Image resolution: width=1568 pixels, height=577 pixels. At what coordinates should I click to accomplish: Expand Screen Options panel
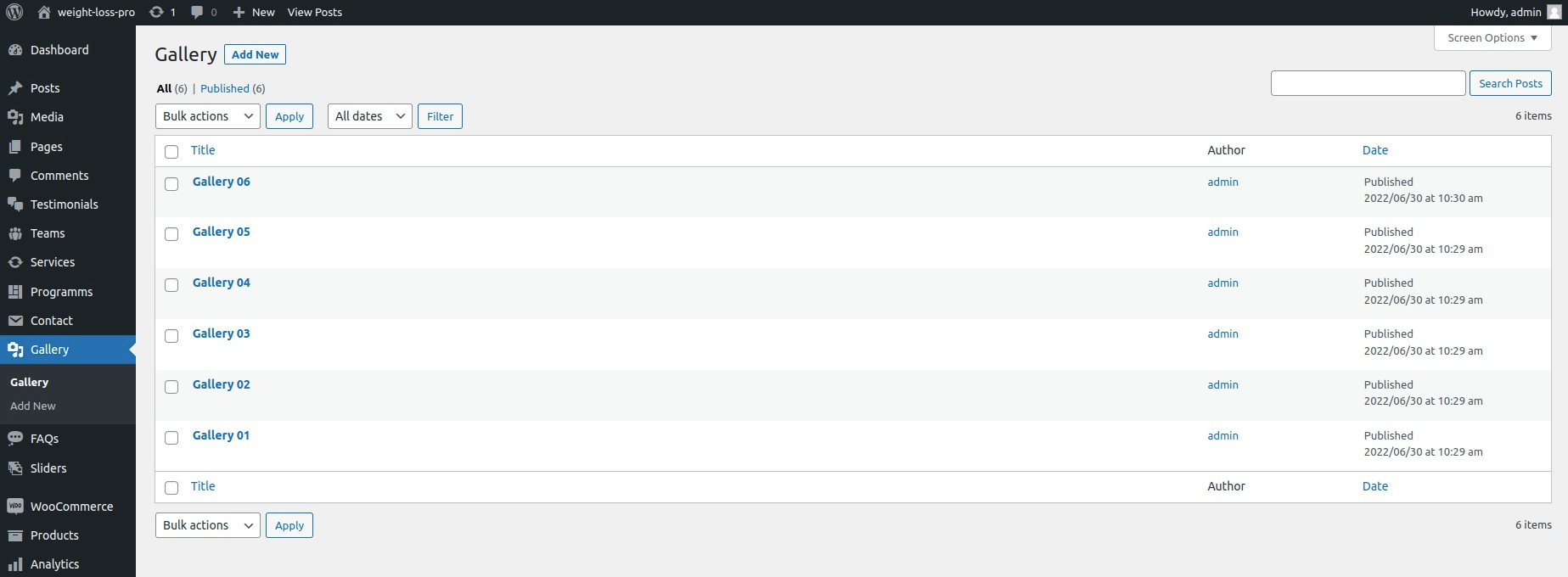[1492, 38]
